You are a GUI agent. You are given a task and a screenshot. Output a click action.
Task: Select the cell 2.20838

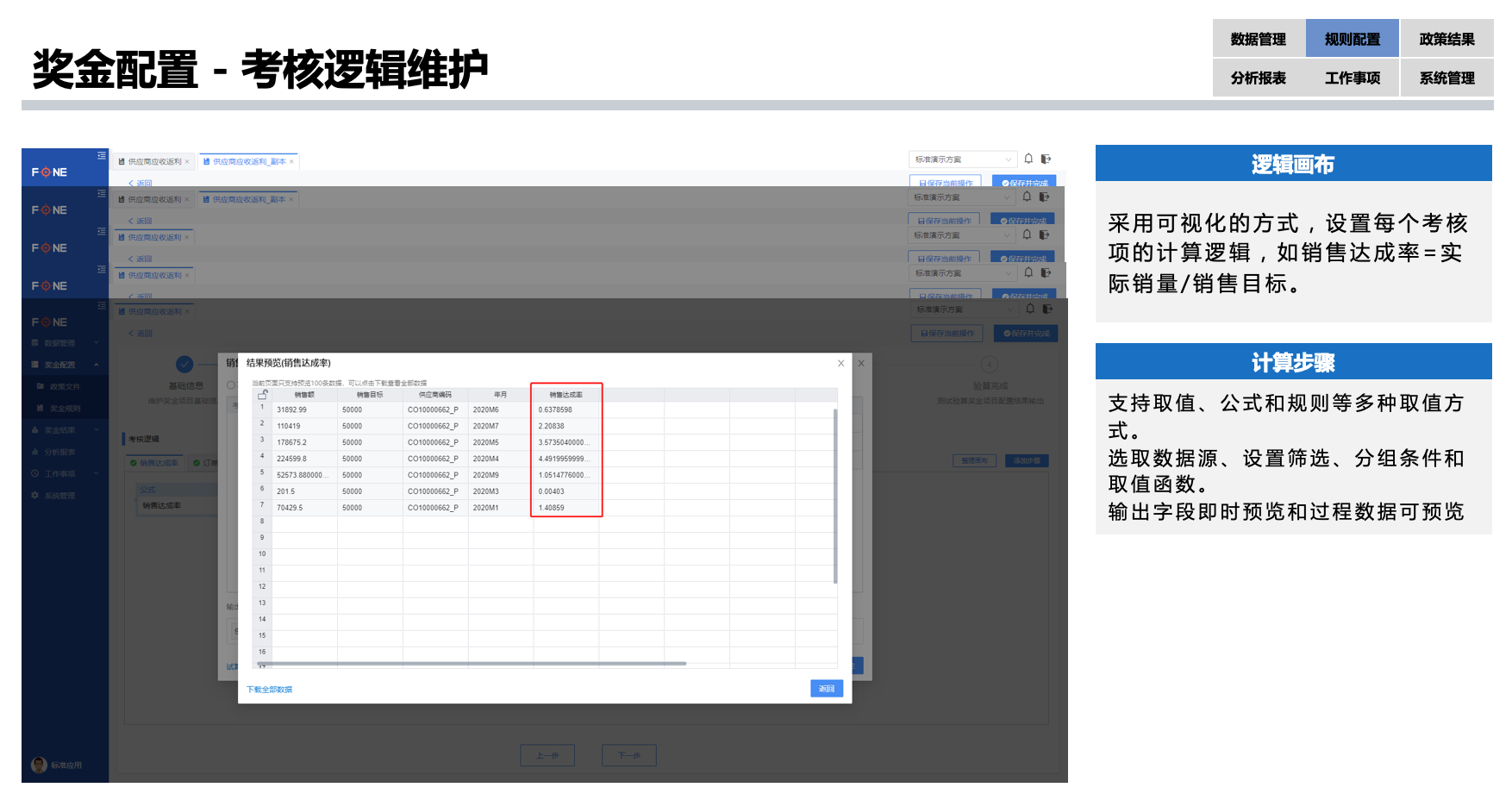pos(566,427)
